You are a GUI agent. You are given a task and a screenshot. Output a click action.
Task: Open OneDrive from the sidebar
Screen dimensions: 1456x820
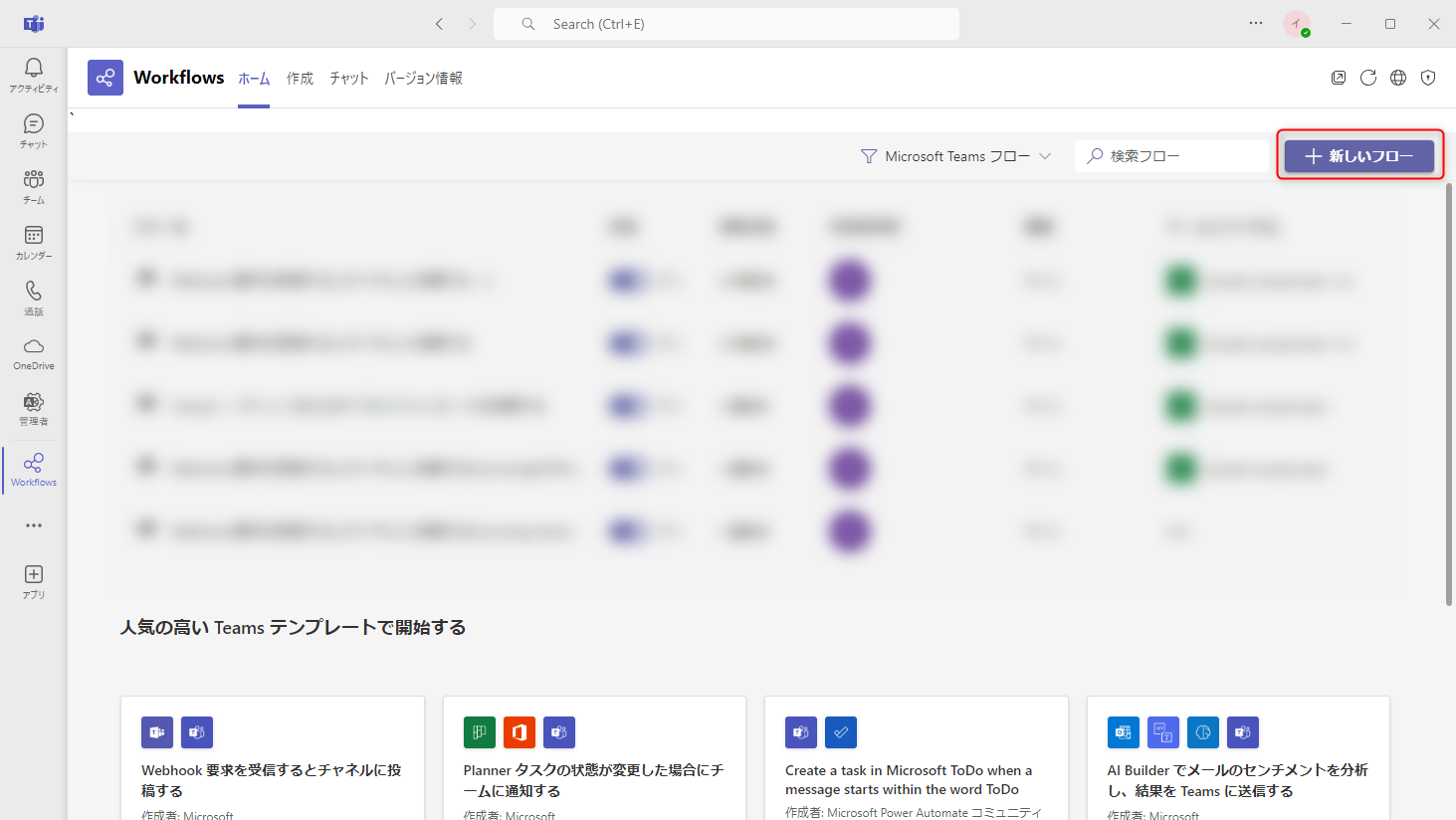(34, 353)
